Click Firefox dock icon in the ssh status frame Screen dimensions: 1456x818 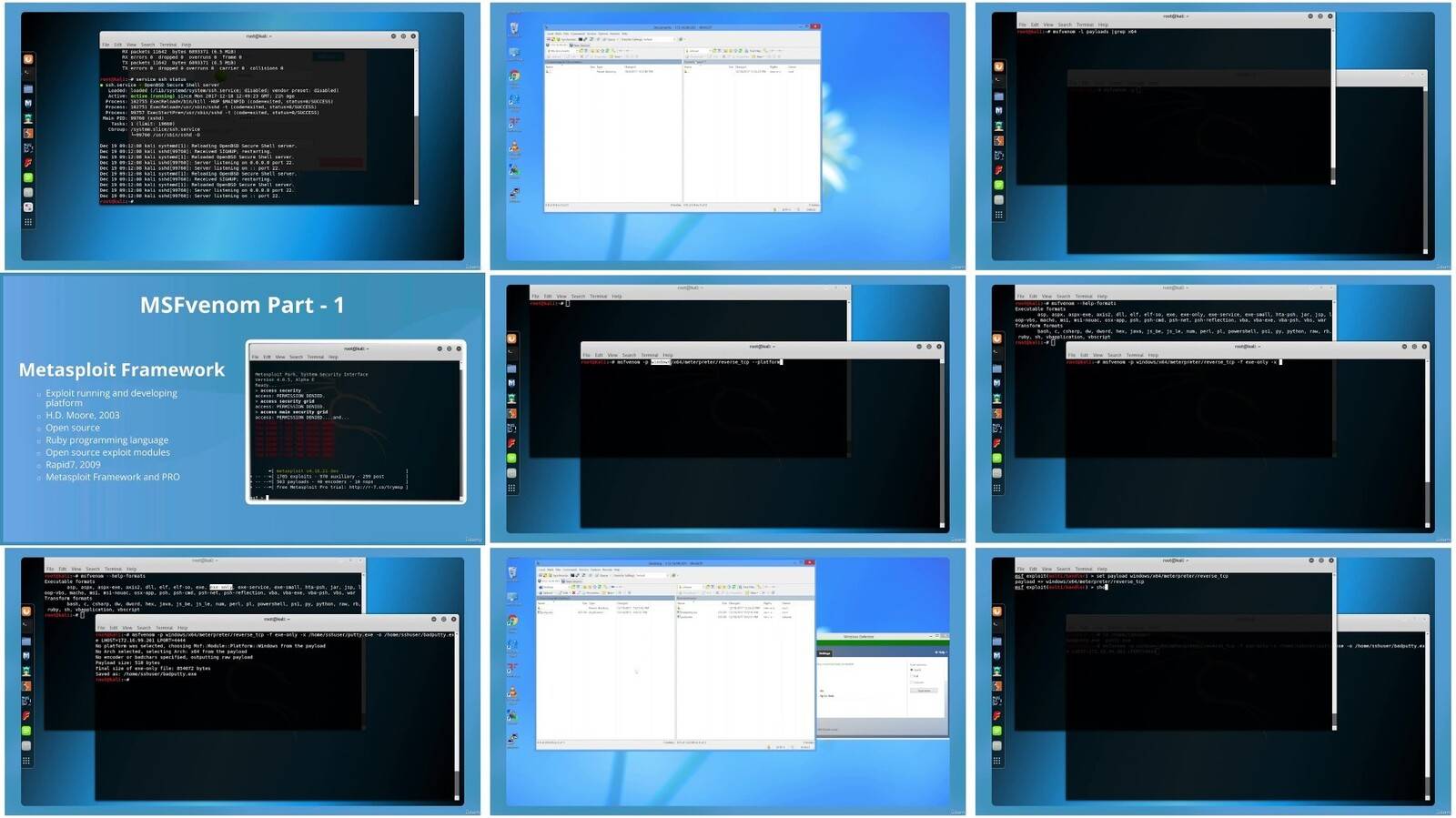[x=28, y=59]
